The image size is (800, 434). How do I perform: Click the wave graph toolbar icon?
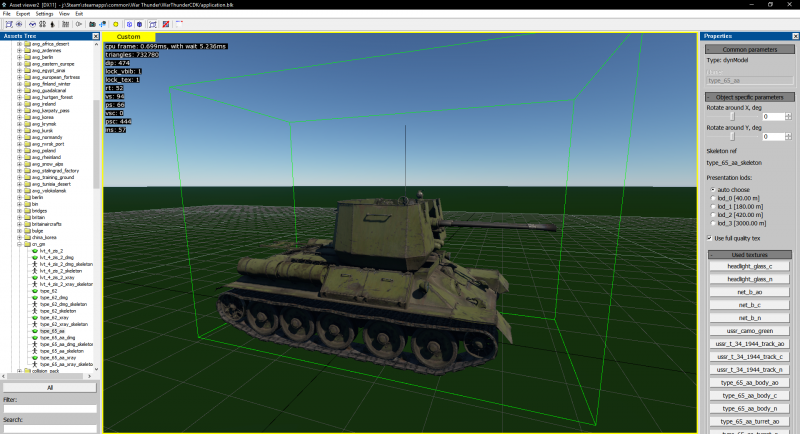point(32,24)
